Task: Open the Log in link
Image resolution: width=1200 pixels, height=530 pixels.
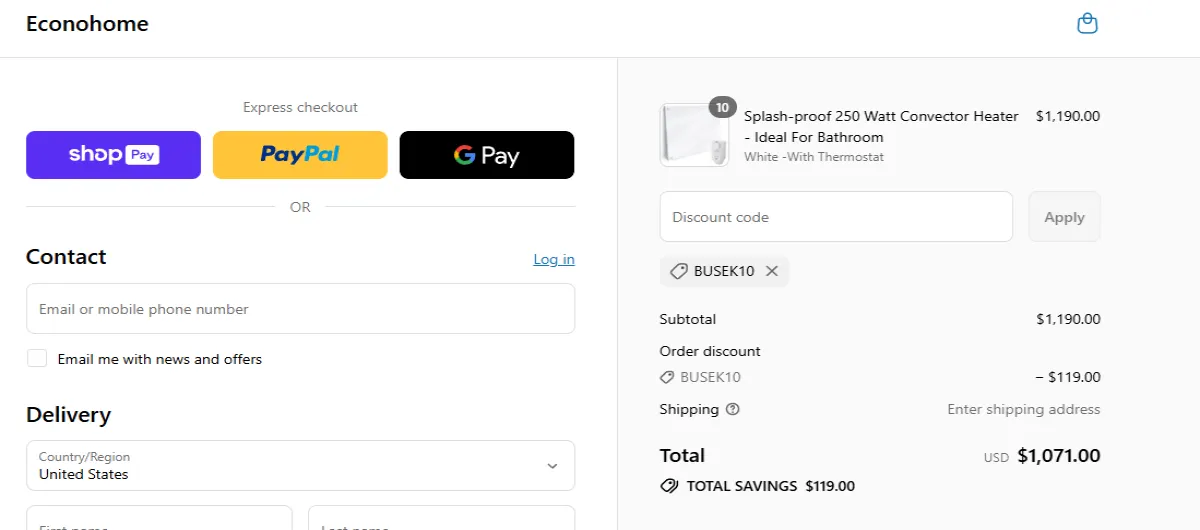Action: pyautogui.click(x=554, y=259)
